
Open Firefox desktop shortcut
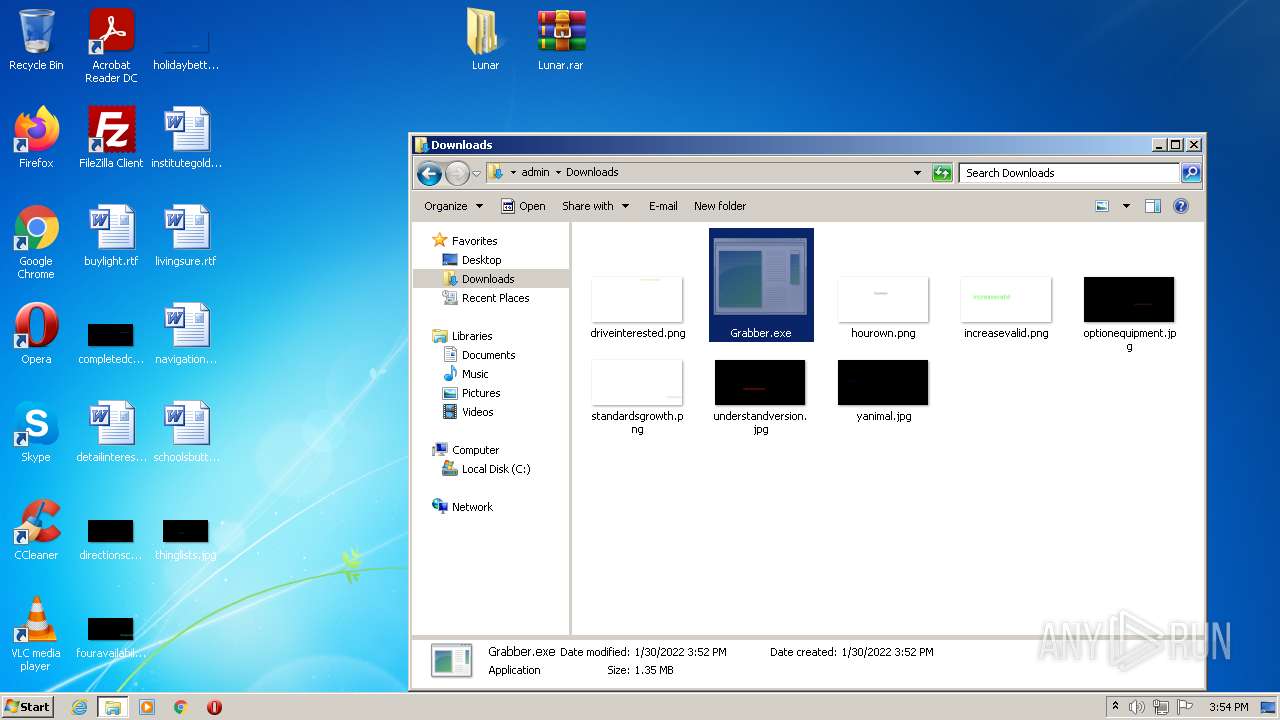tap(36, 137)
